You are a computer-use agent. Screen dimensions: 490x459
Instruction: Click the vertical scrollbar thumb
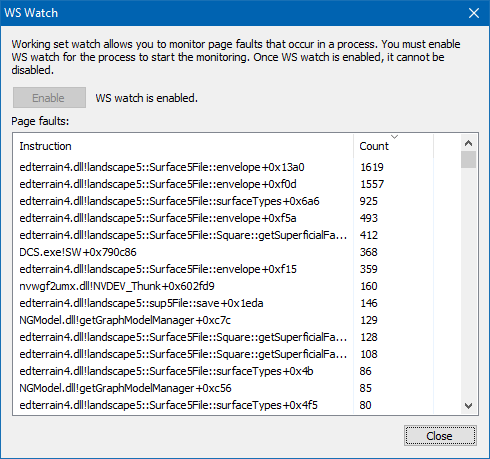(x=468, y=160)
